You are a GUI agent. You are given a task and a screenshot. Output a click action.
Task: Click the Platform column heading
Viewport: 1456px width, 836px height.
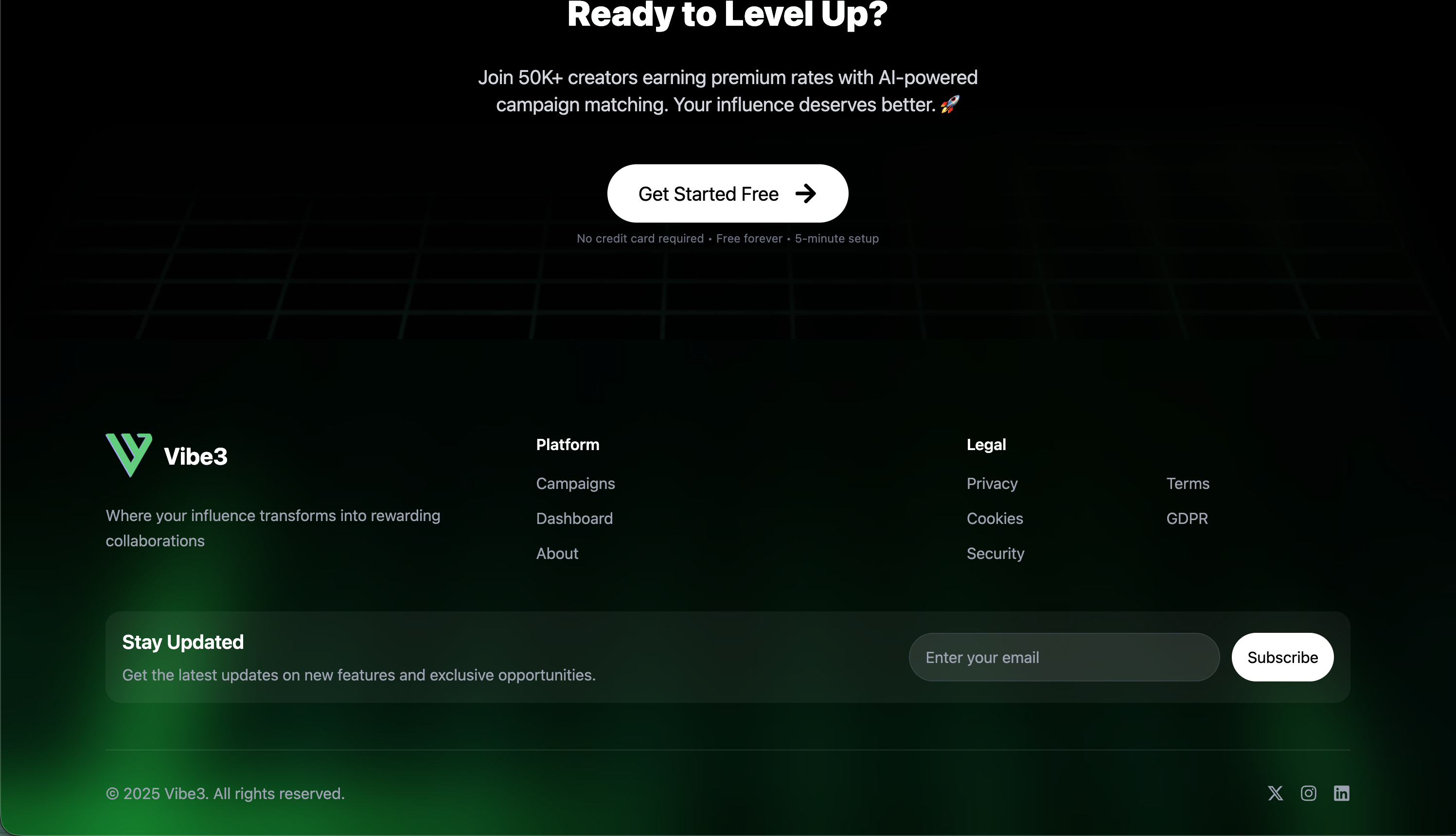pos(567,444)
